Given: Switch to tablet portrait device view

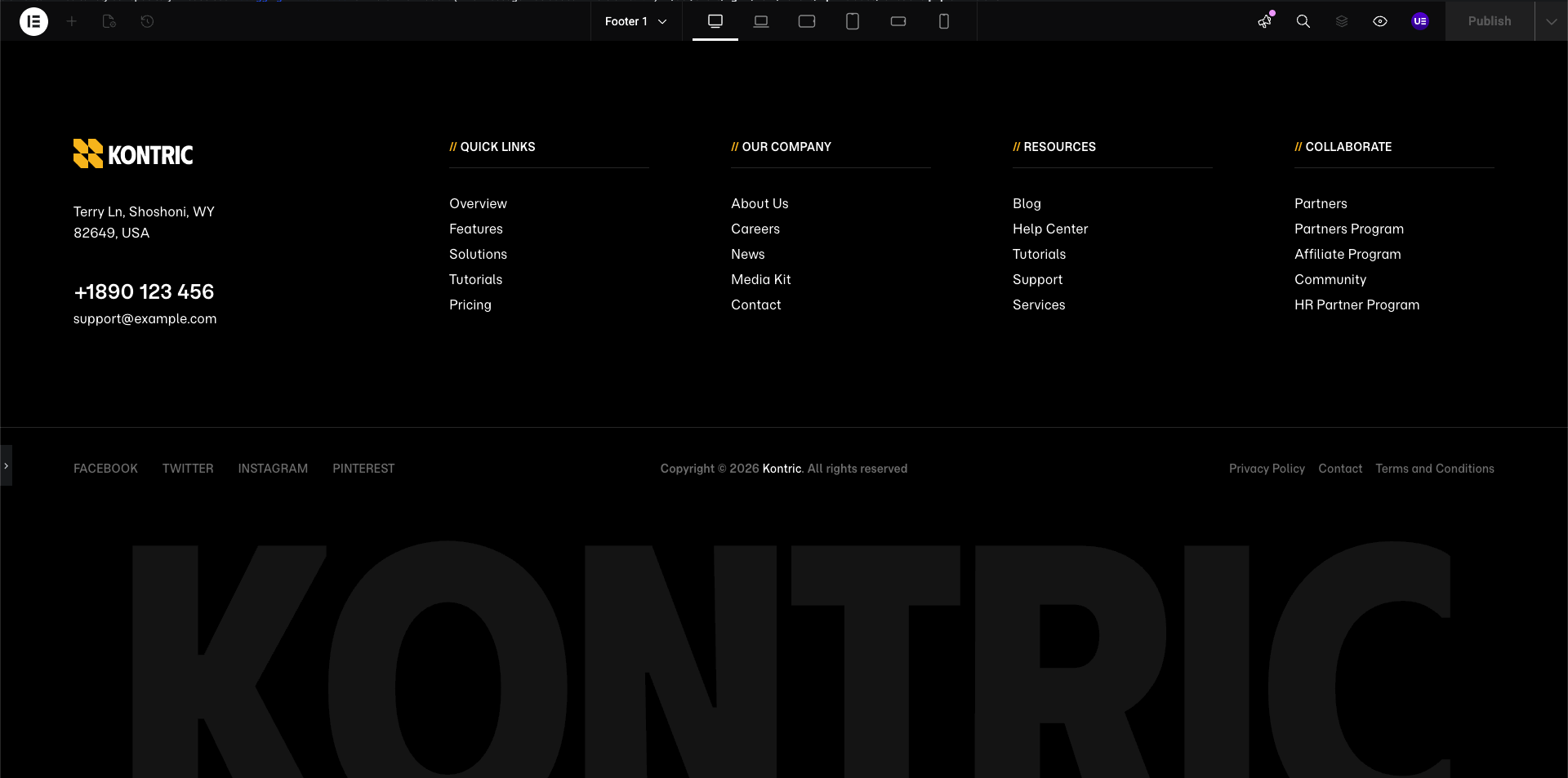Looking at the screenshot, I should tap(853, 21).
